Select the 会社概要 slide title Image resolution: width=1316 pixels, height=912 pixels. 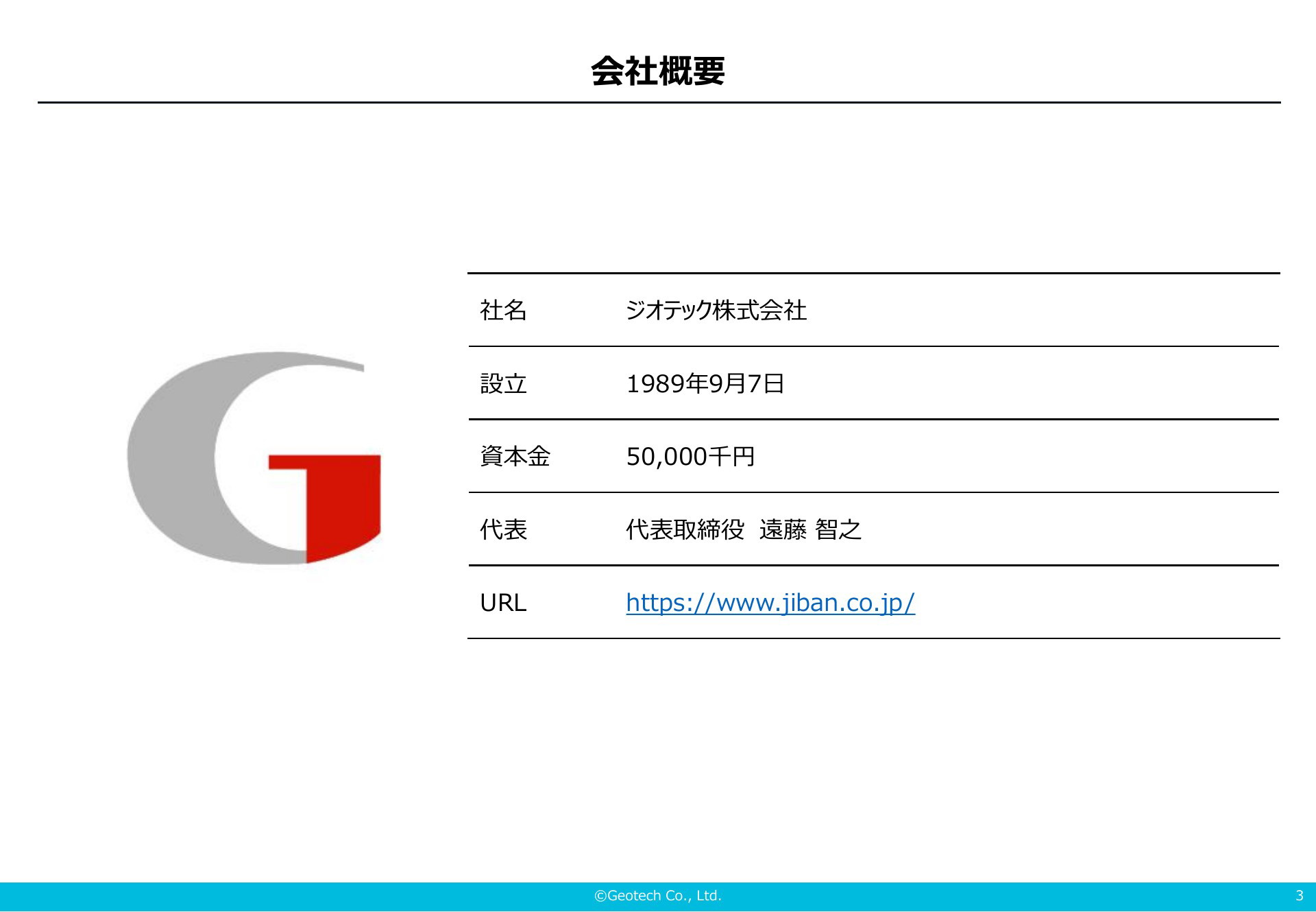(658, 71)
